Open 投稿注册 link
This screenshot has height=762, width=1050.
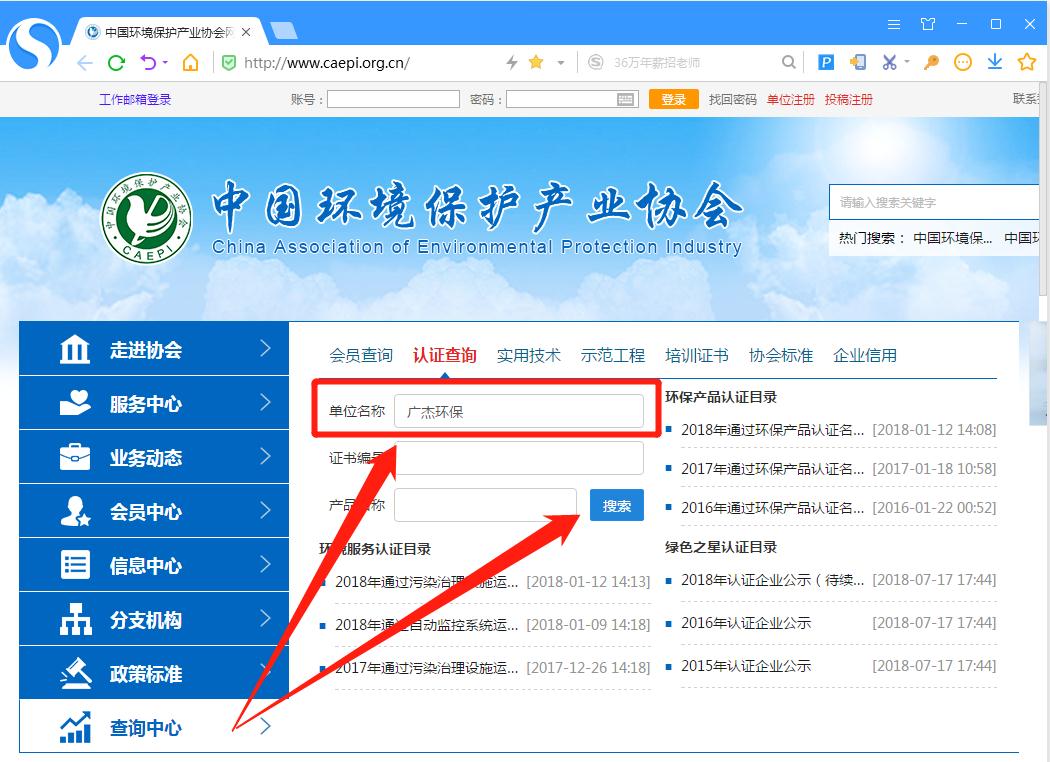(848, 100)
